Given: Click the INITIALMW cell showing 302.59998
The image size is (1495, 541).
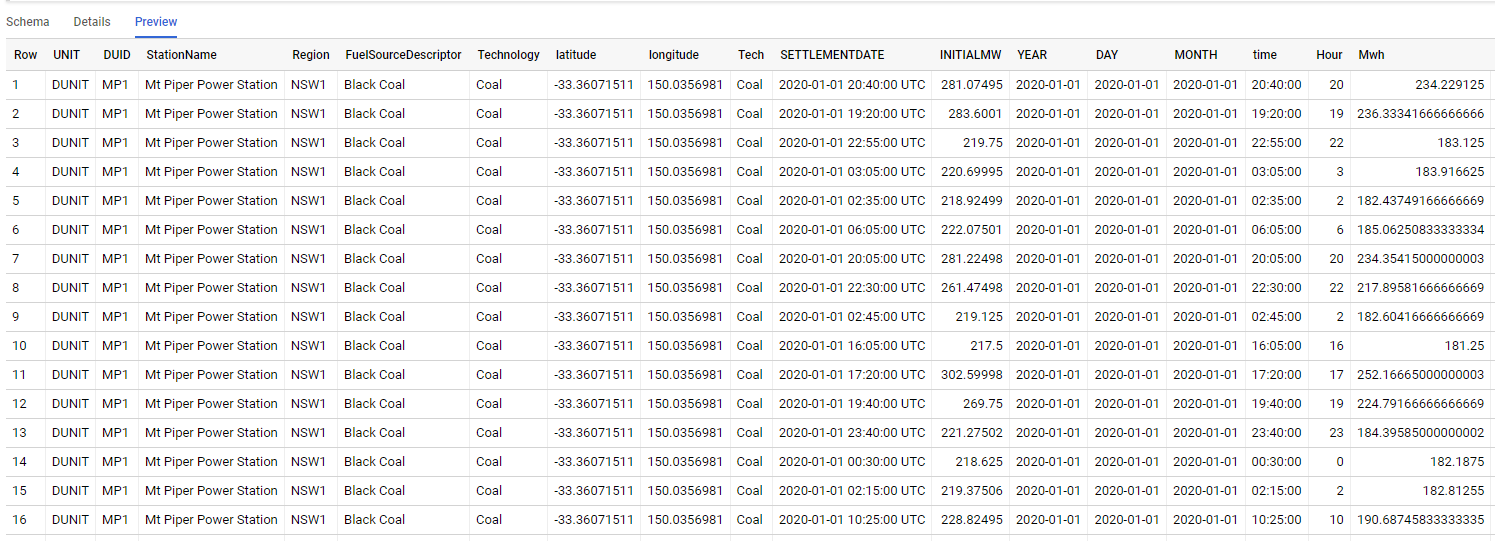Looking at the screenshot, I should click(971, 375).
